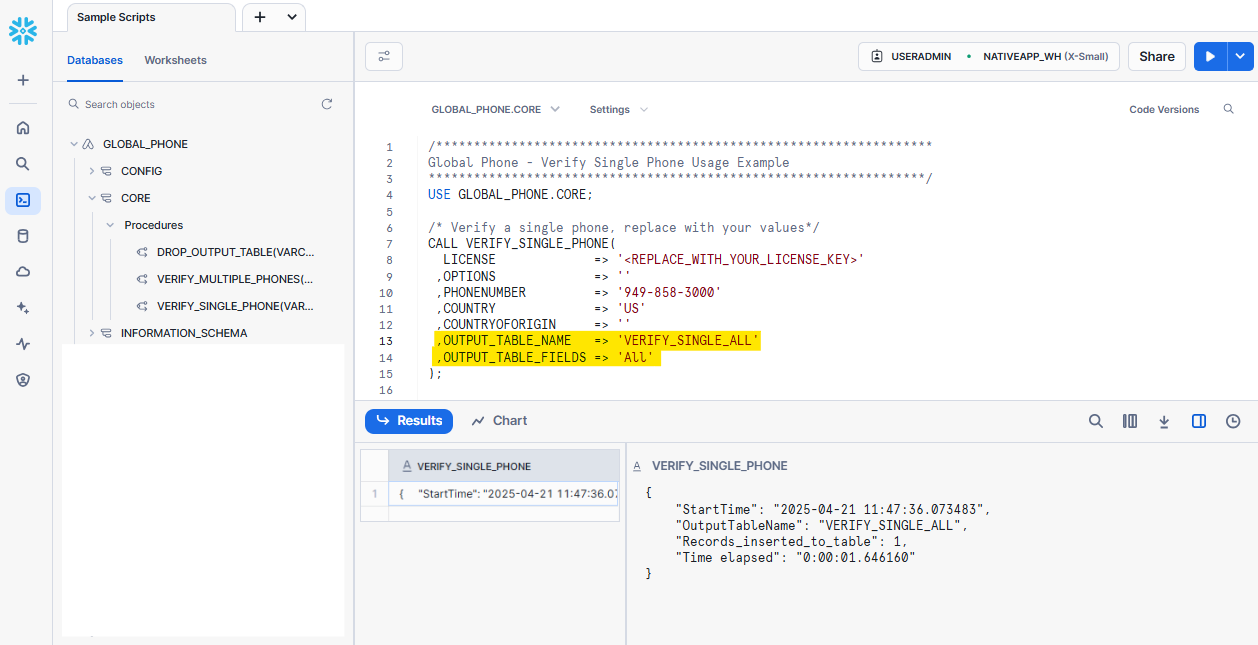Click the plus Create icon in sidebar
This screenshot has height=645, width=1258.
click(x=23, y=80)
